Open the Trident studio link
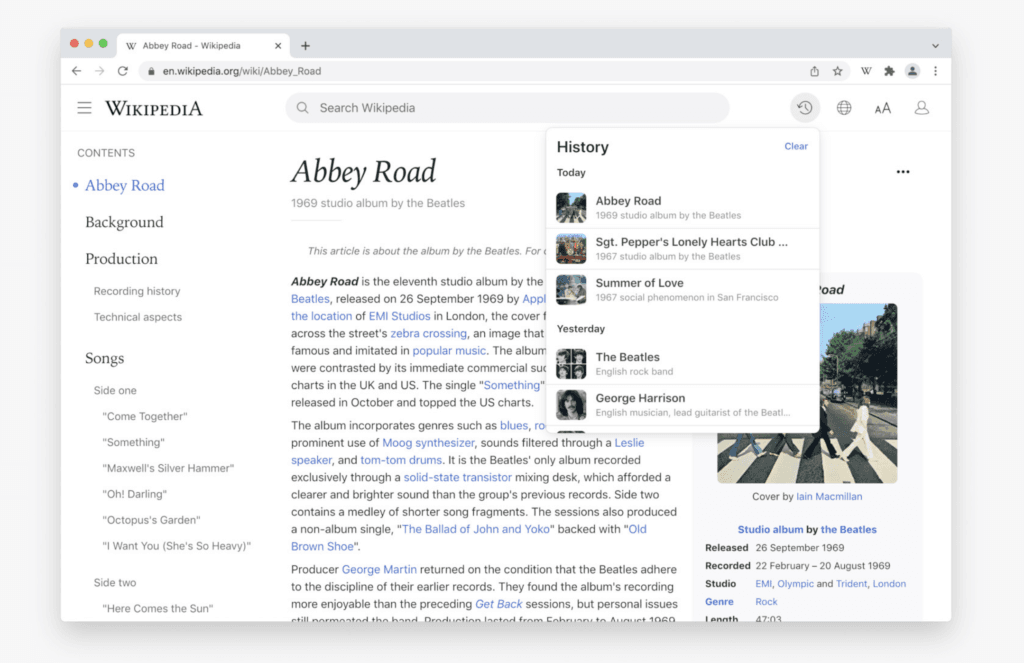The image size is (1024, 663). click(x=852, y=584)
